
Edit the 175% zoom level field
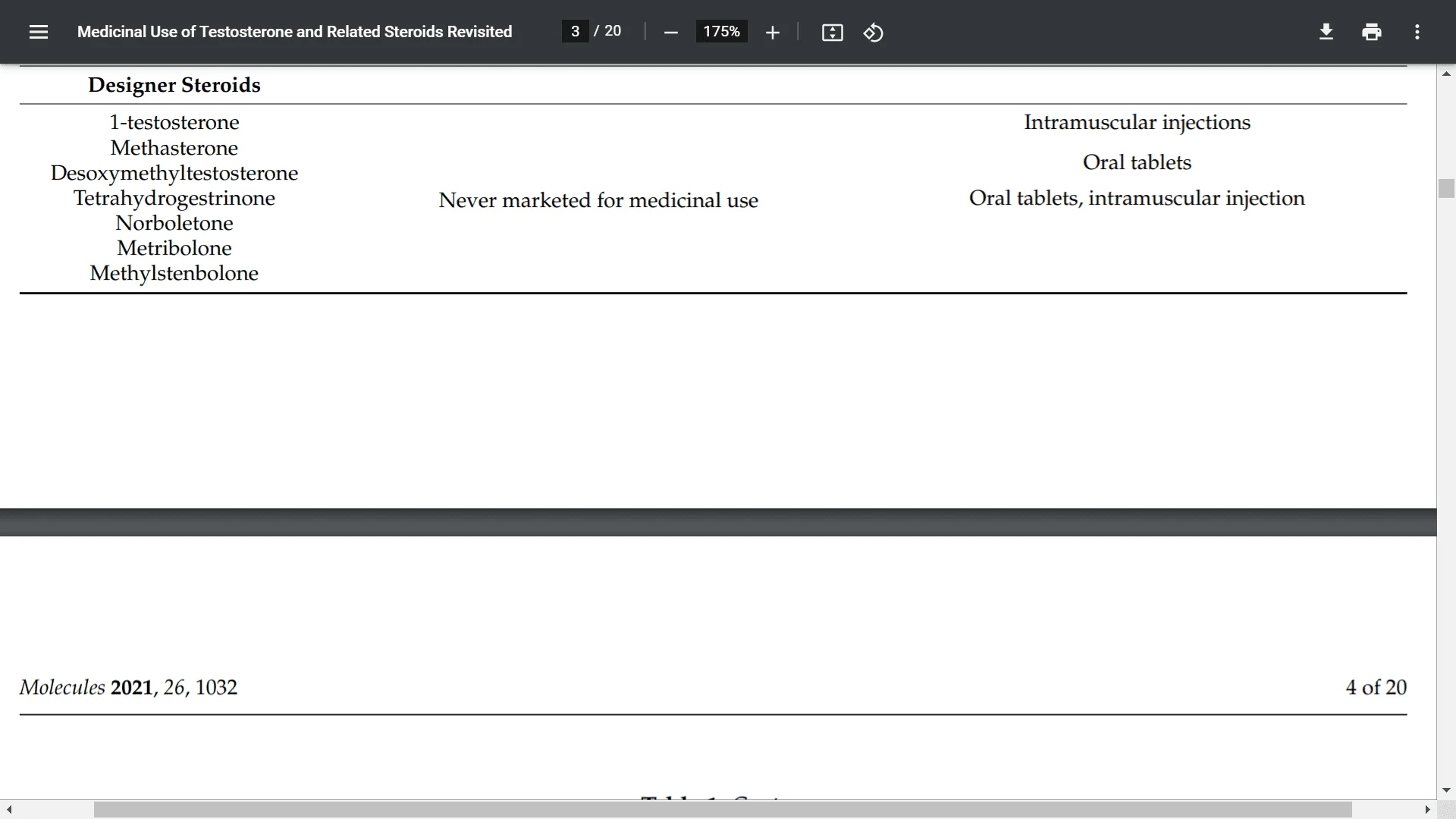pos(721,31)
